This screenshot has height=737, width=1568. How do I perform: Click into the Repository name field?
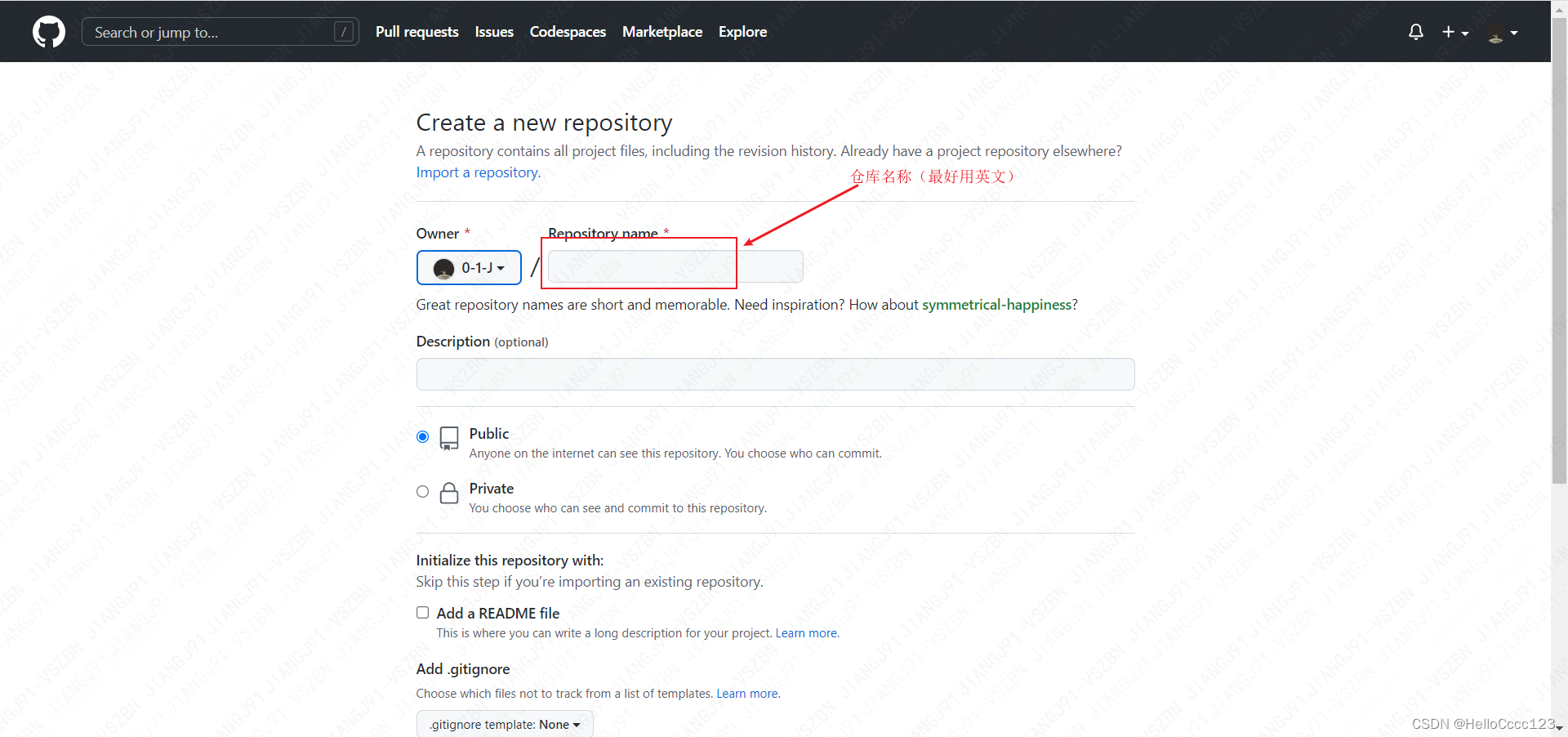click(675, 266)
